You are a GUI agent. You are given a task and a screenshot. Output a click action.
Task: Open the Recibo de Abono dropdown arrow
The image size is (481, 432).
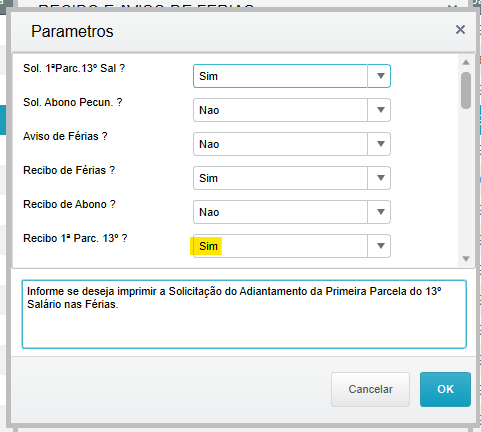tap(380, 212)
